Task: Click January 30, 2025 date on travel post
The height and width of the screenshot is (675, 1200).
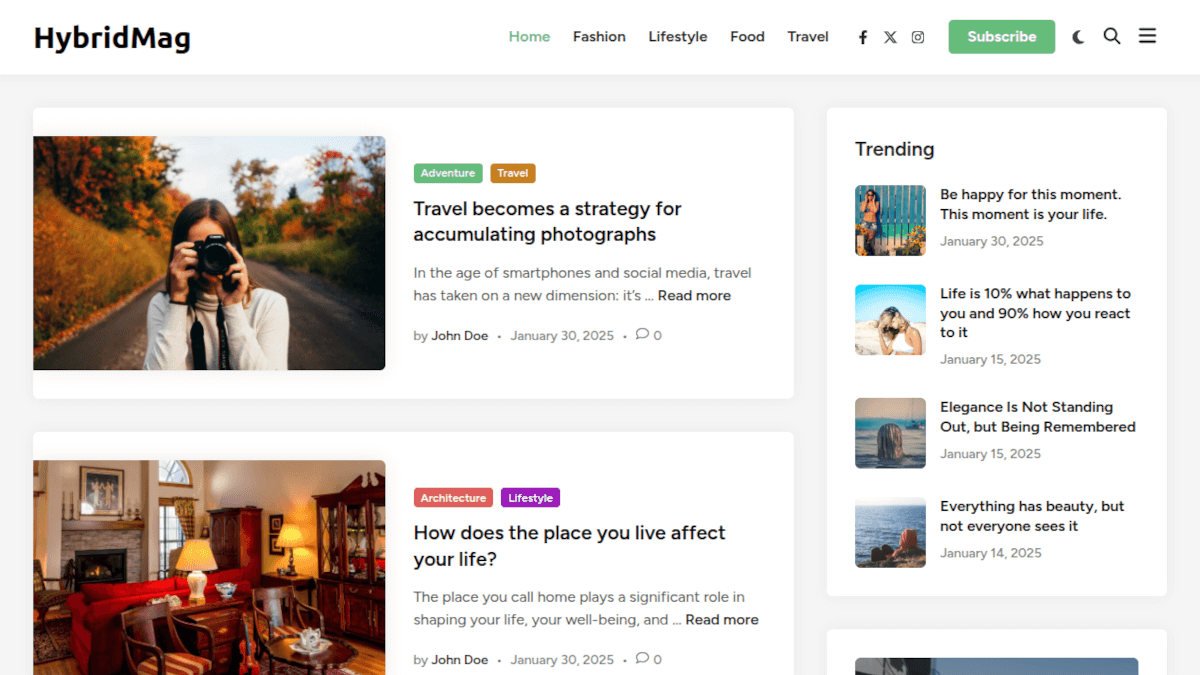Action: [562, 336]
